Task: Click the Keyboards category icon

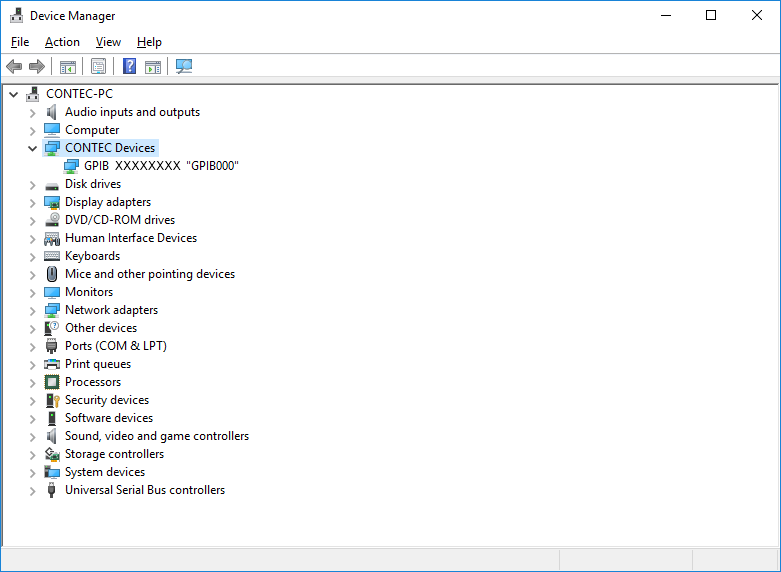Action: (52, 256)
